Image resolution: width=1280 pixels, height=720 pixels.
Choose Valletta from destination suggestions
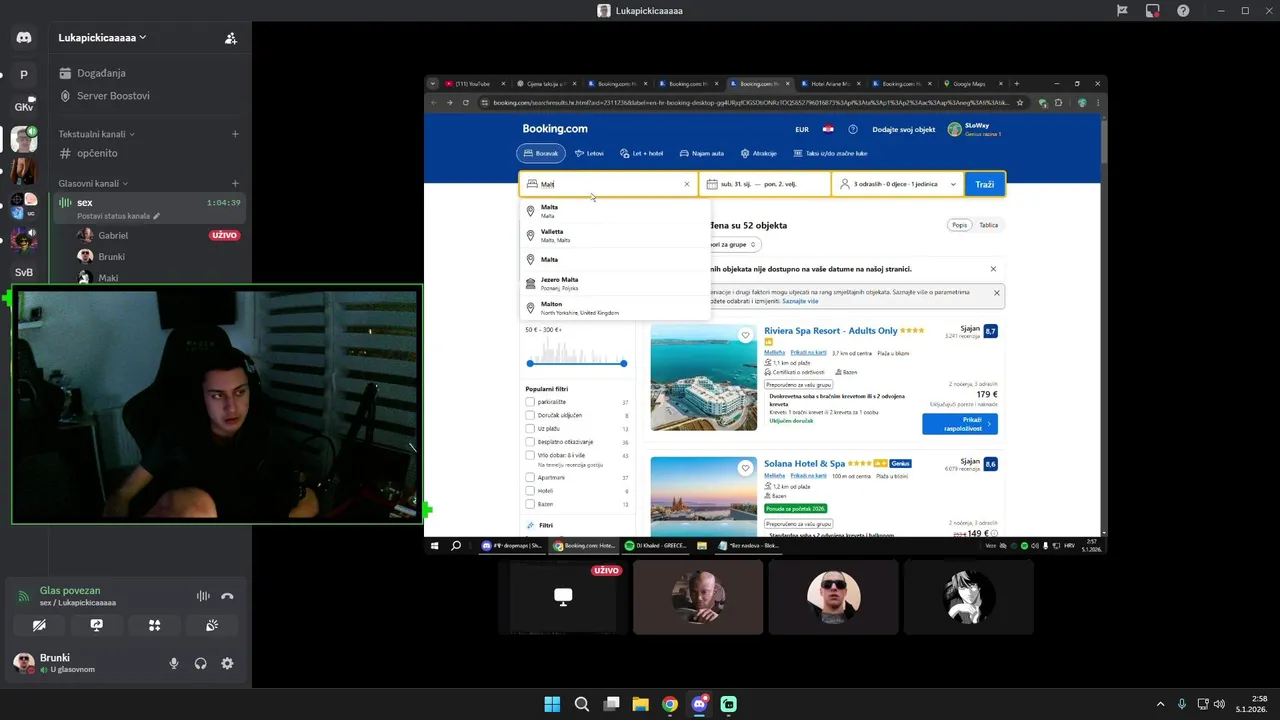coord(615,235)
